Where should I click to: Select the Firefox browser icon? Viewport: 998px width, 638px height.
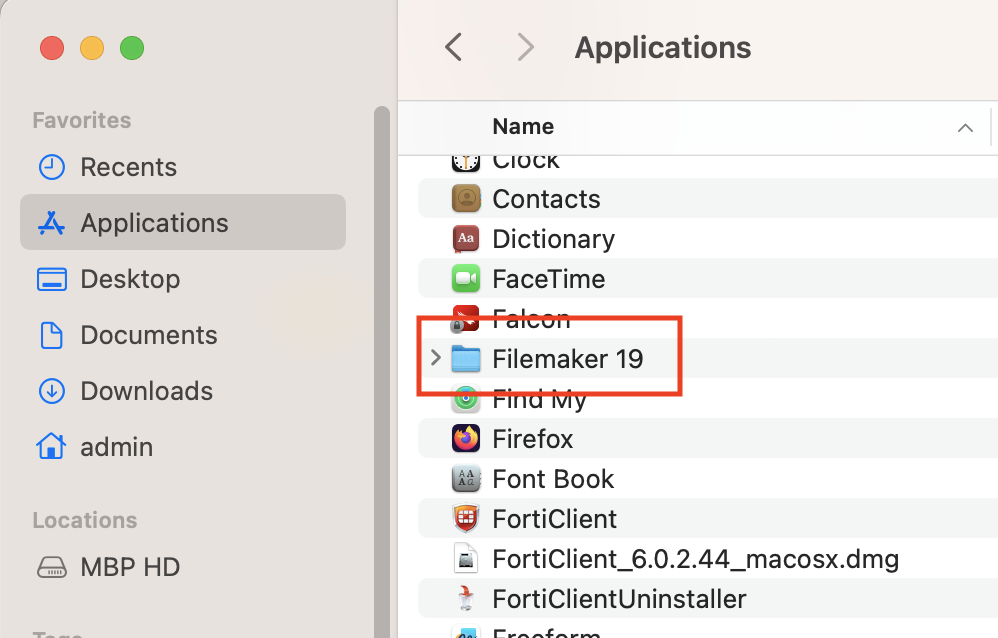coord(466,439)
